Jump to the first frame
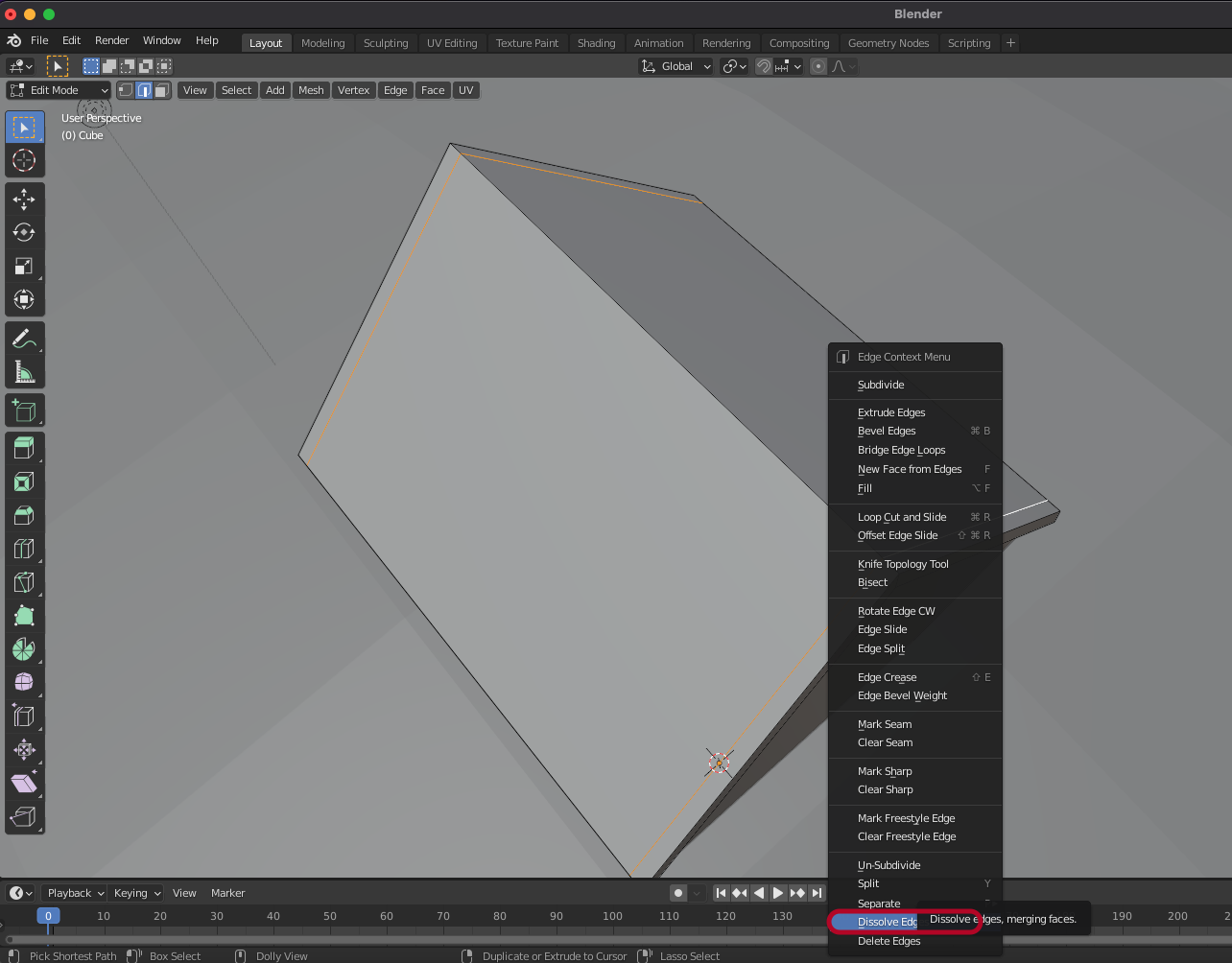Viewport: 1232px width, 963px height. coord(721,893)
